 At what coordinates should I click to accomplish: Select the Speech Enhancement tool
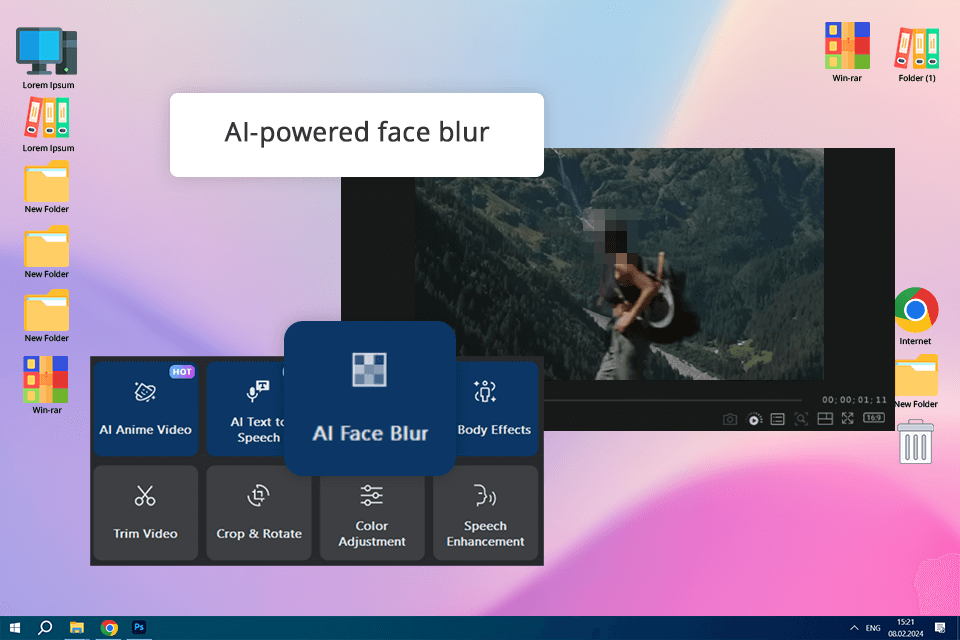pyautogui.click(x=486, y=513)
